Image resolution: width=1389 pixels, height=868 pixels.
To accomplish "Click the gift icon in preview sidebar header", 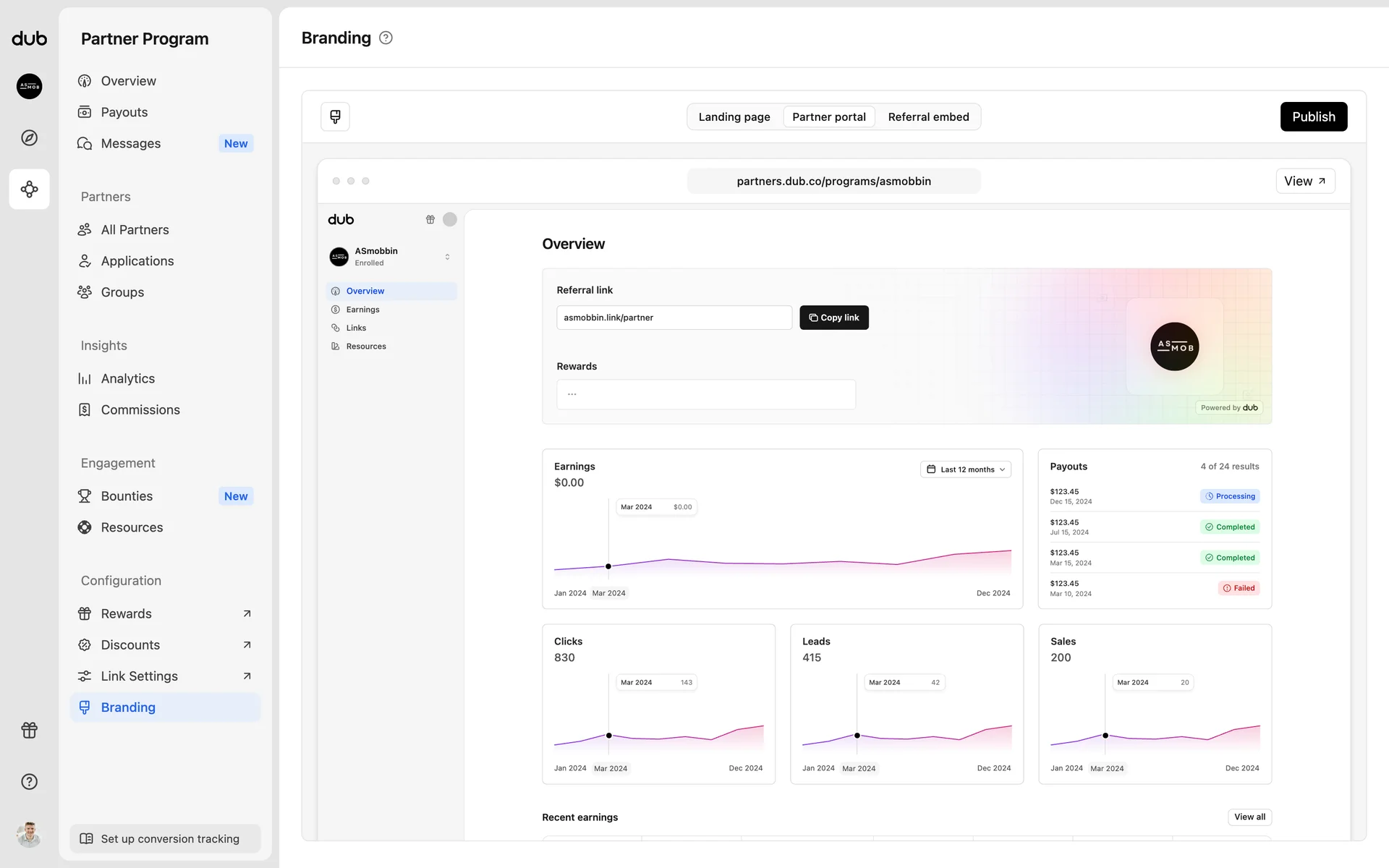I will 430,219.
